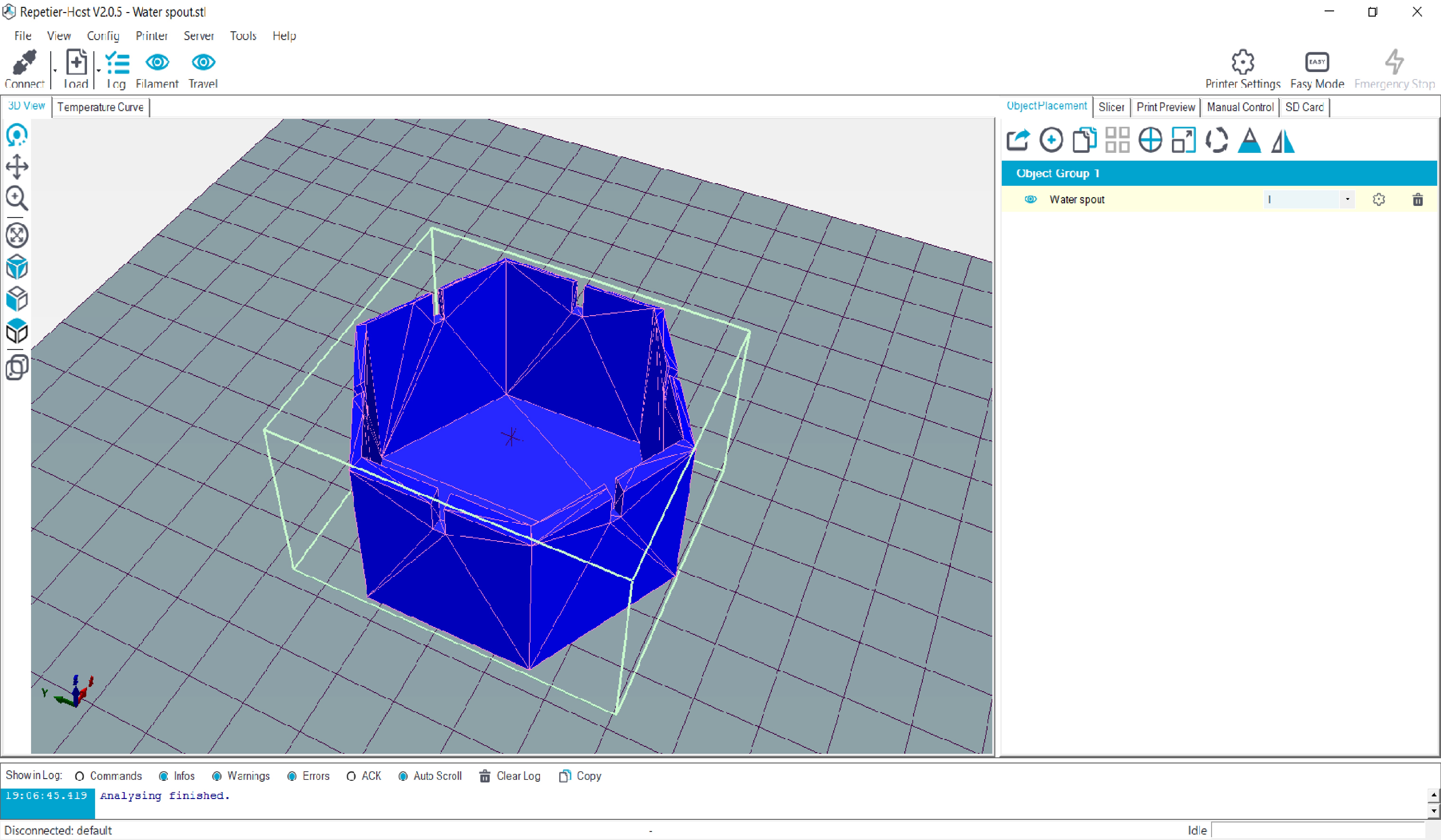Switch to the Temperature Curve tab
Image resolution: width=1441 pixels, height=840 pixels.
pos(101,107)
